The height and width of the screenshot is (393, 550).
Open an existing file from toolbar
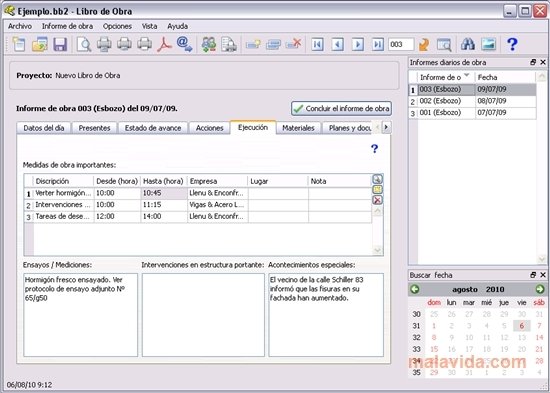40,45
